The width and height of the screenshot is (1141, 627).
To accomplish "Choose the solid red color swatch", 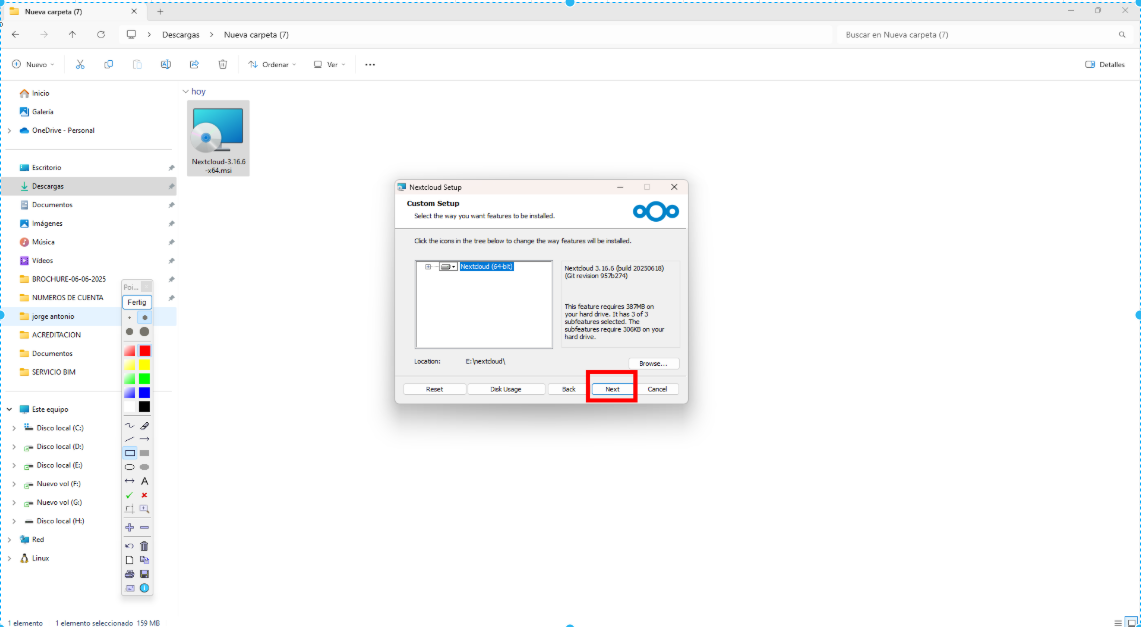I will pos(145,351).
